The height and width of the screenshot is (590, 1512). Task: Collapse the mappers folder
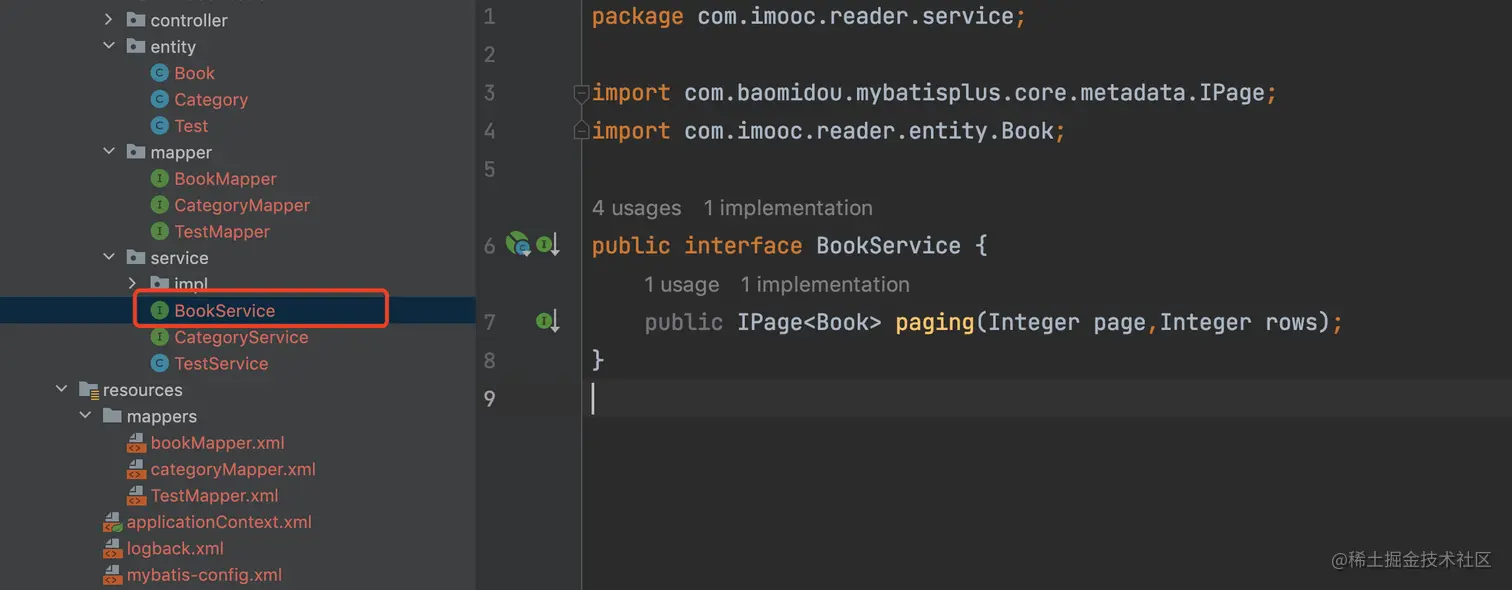click(x=85, y=416)
